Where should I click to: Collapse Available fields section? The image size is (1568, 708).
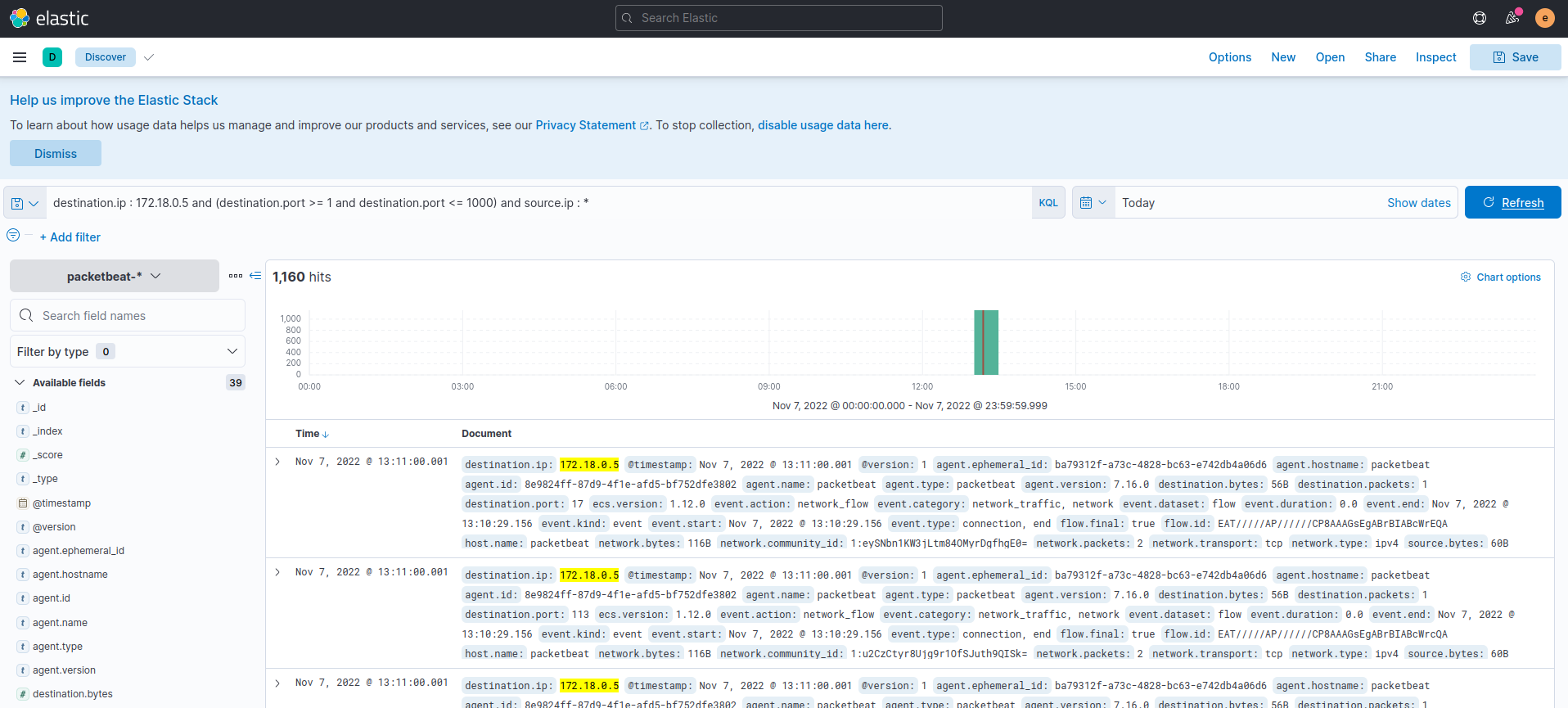20,383
